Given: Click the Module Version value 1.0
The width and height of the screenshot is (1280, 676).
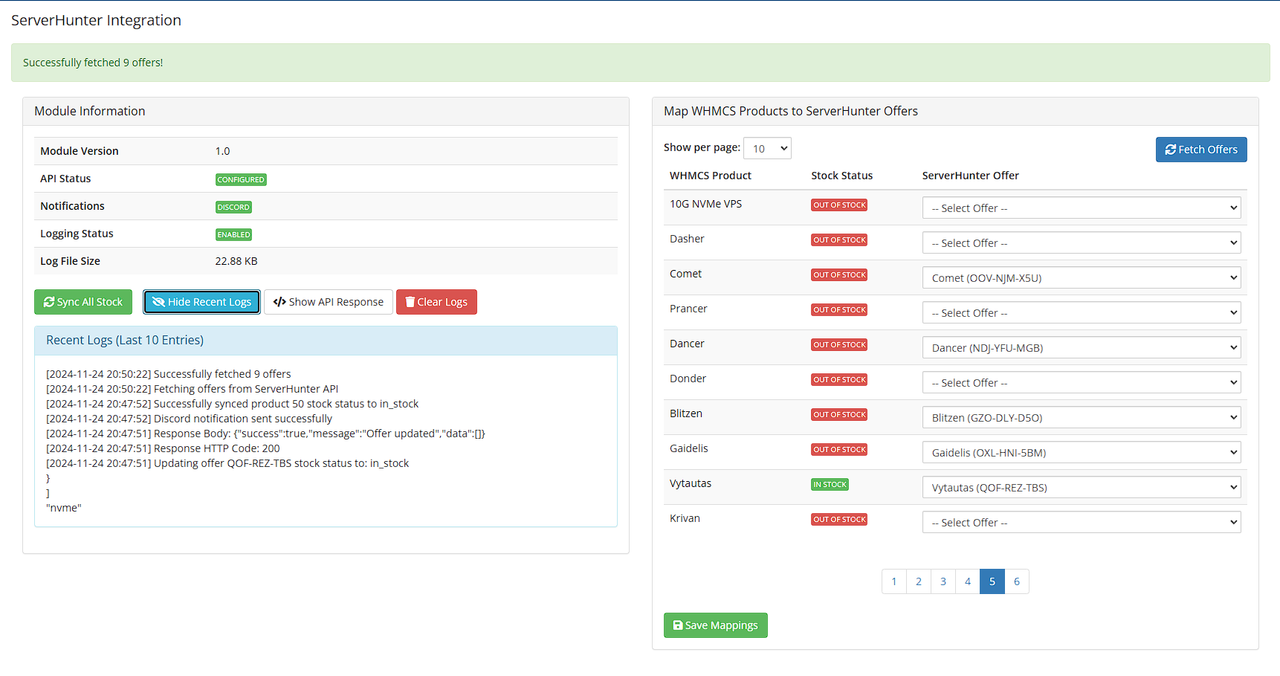Looking at the screenshot, I should [222, 151].
